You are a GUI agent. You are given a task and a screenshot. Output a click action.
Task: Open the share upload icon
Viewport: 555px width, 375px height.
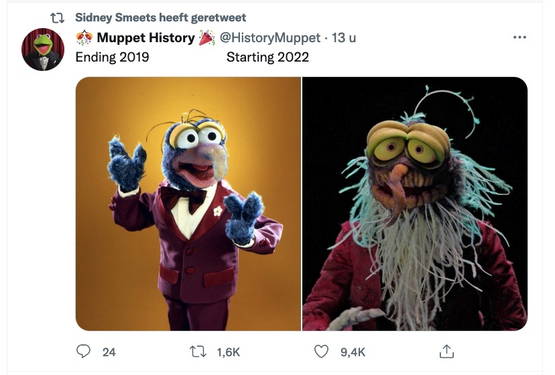446,351
